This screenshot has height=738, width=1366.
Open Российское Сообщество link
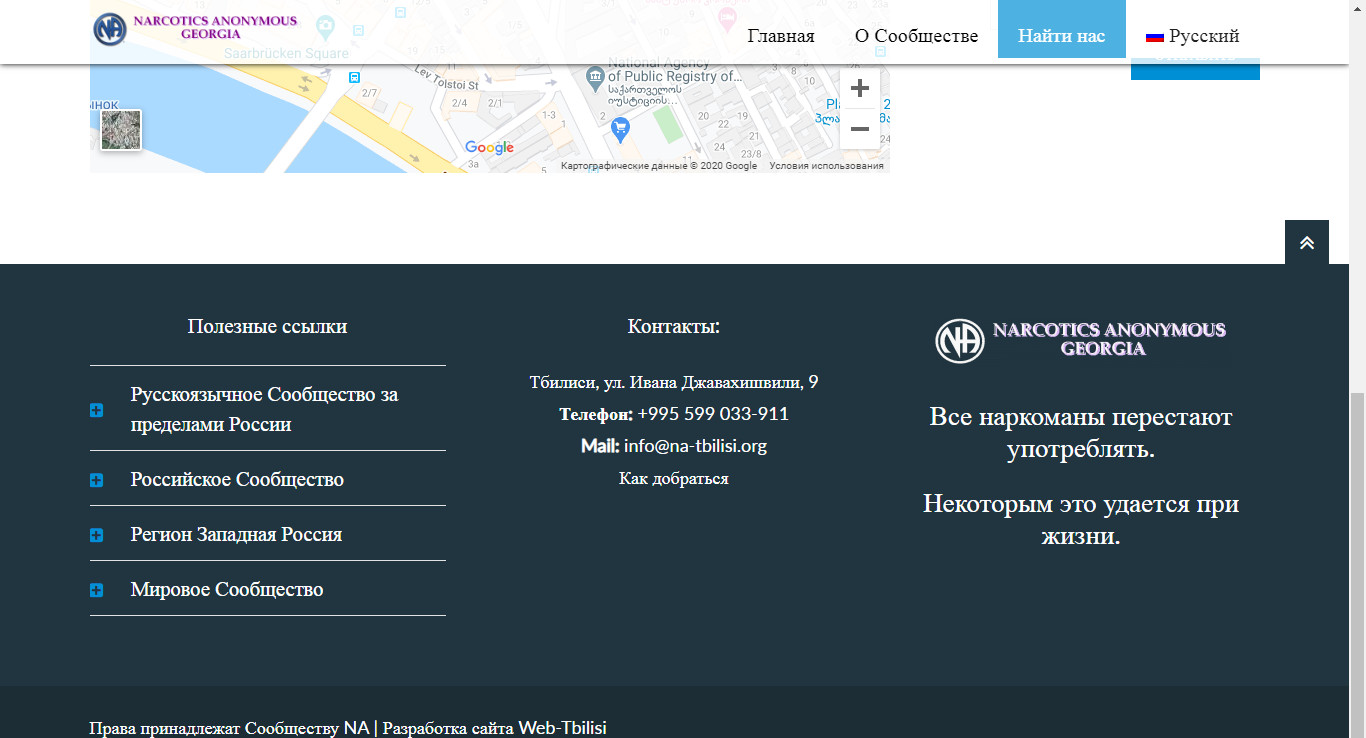point(237,479)
